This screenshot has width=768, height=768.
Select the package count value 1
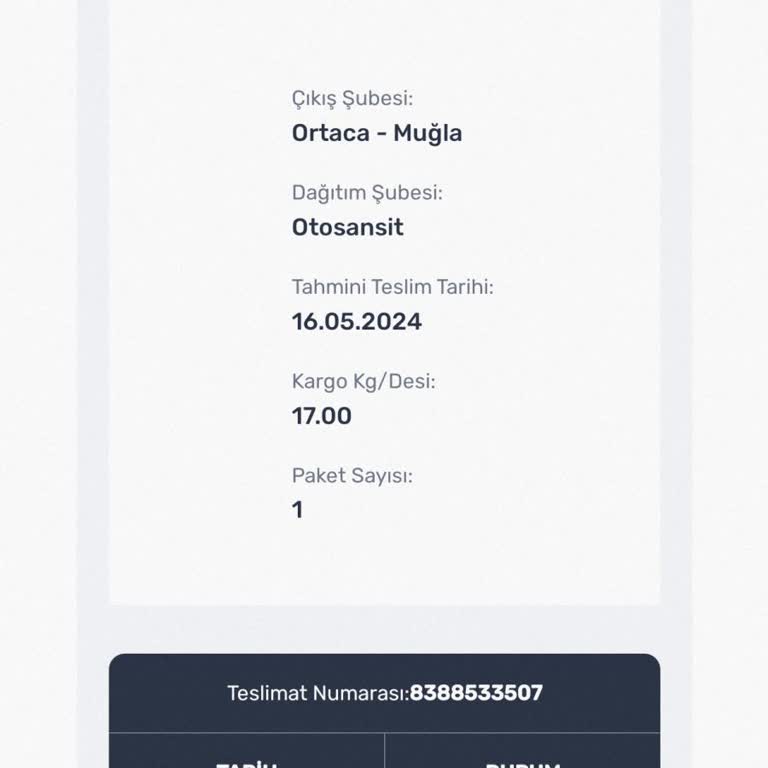(x=297, y=510)
